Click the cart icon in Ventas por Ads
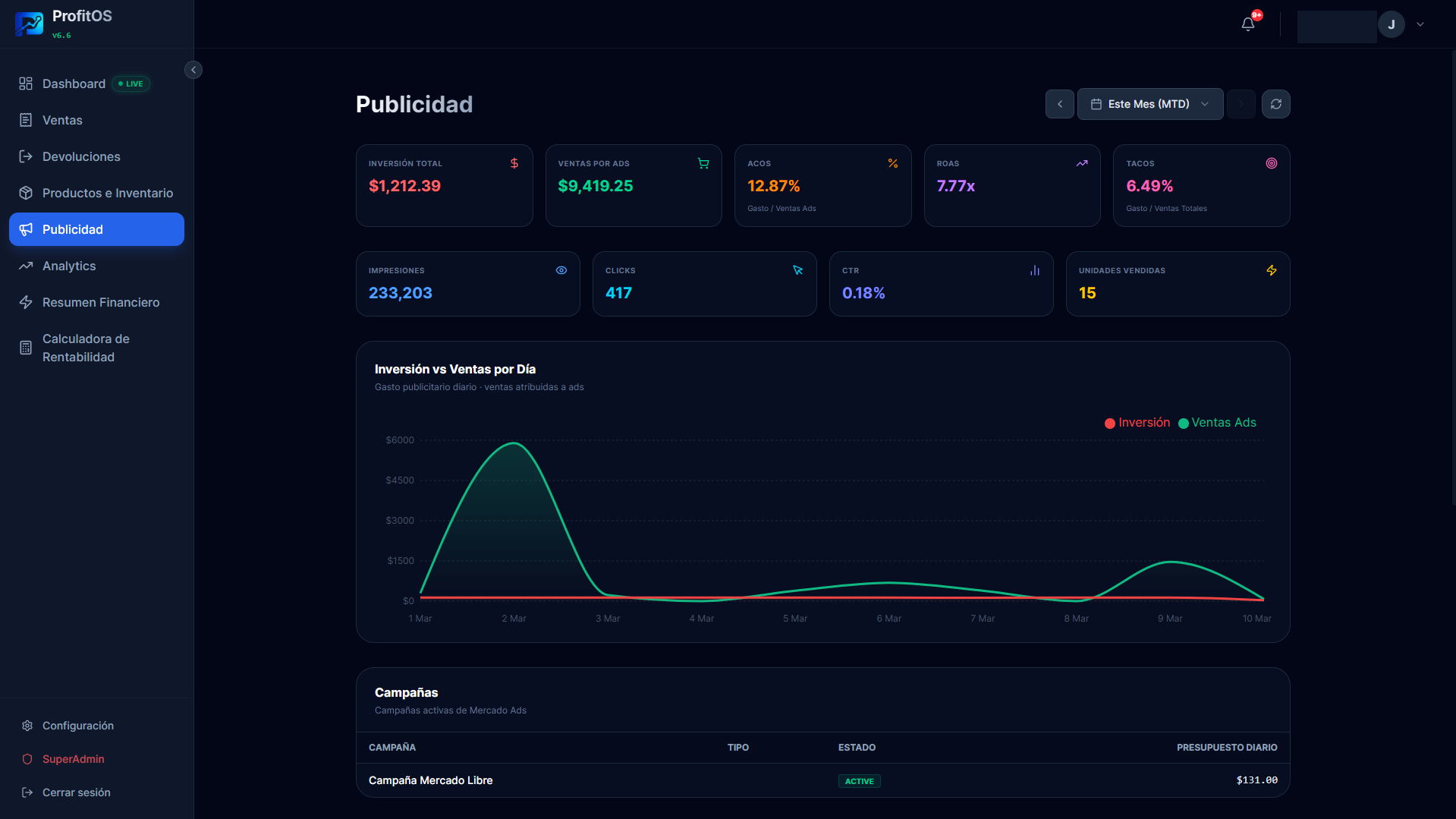The height and width of the screenshot is (819, 1456). pos(703,163)
